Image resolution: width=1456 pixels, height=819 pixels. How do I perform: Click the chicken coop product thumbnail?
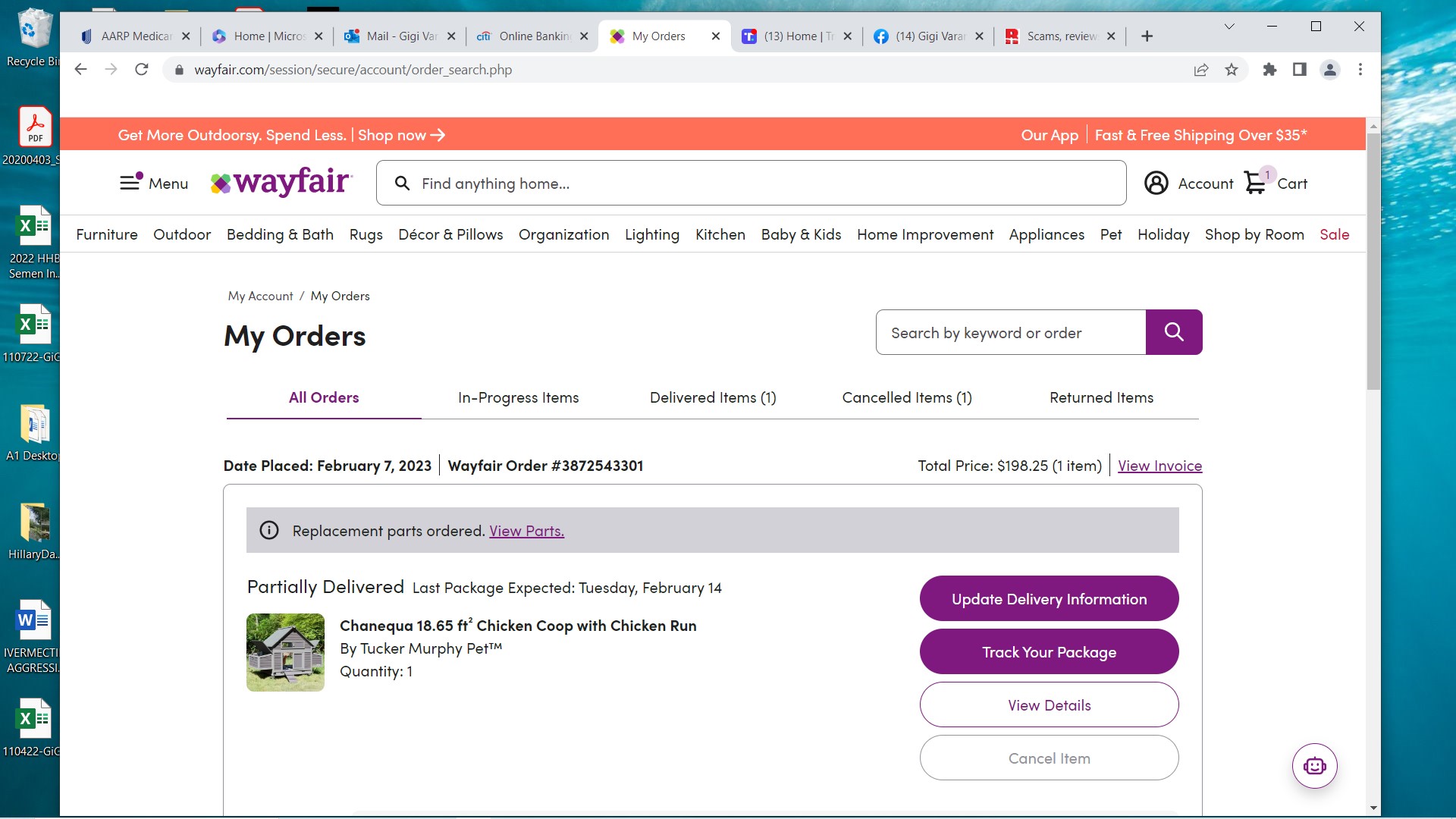click(x=285, y=652)
